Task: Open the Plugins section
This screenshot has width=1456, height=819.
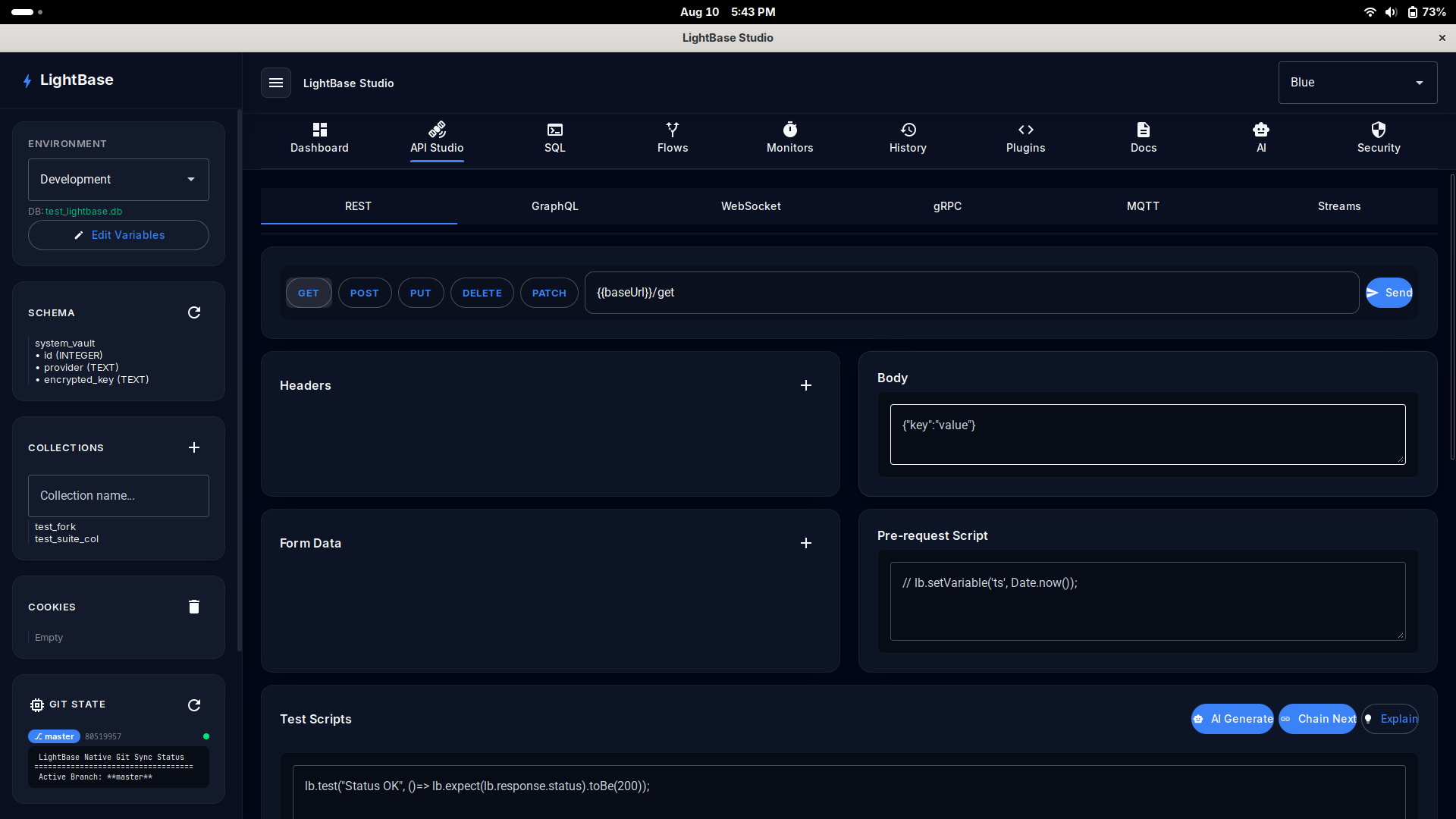Action: (1025, 138)
